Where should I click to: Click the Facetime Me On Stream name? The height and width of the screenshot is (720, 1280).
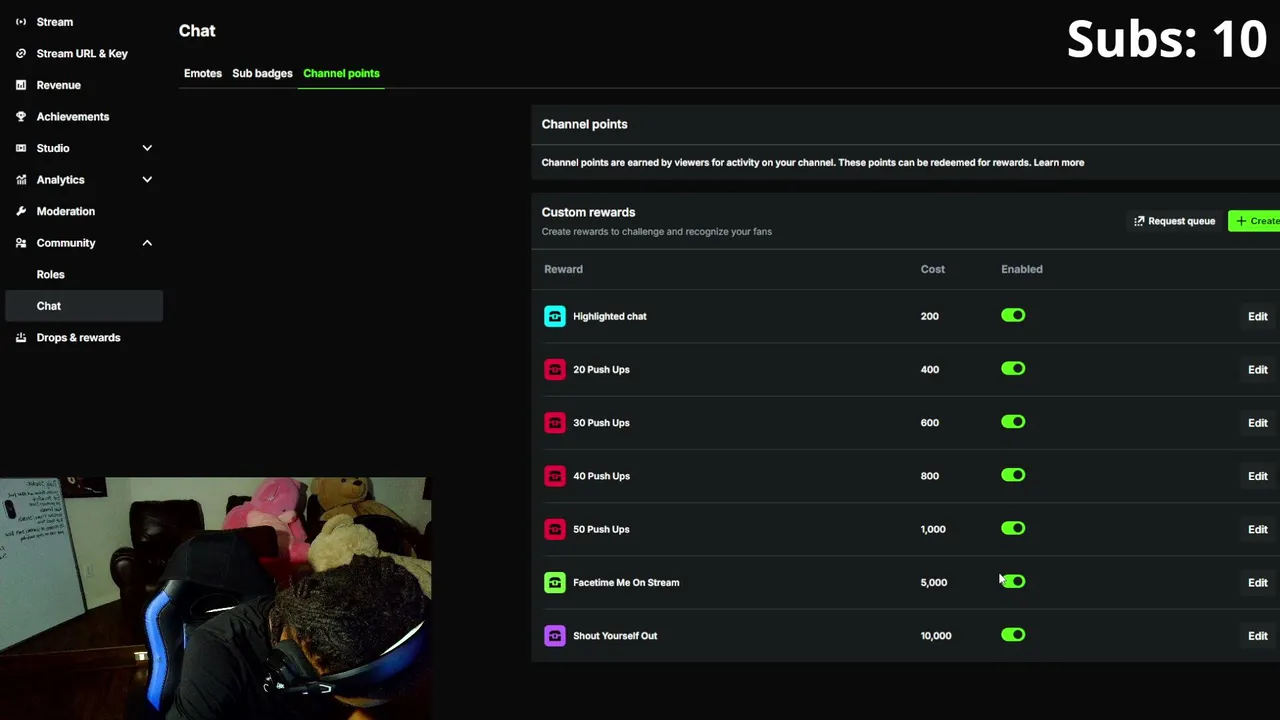(626, 582)
